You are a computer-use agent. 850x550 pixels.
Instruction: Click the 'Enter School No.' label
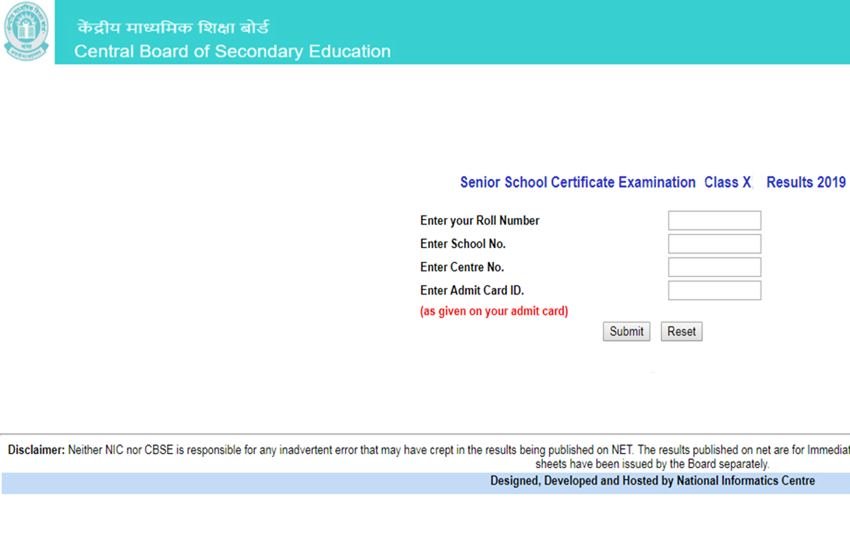[x=463, y=244]
